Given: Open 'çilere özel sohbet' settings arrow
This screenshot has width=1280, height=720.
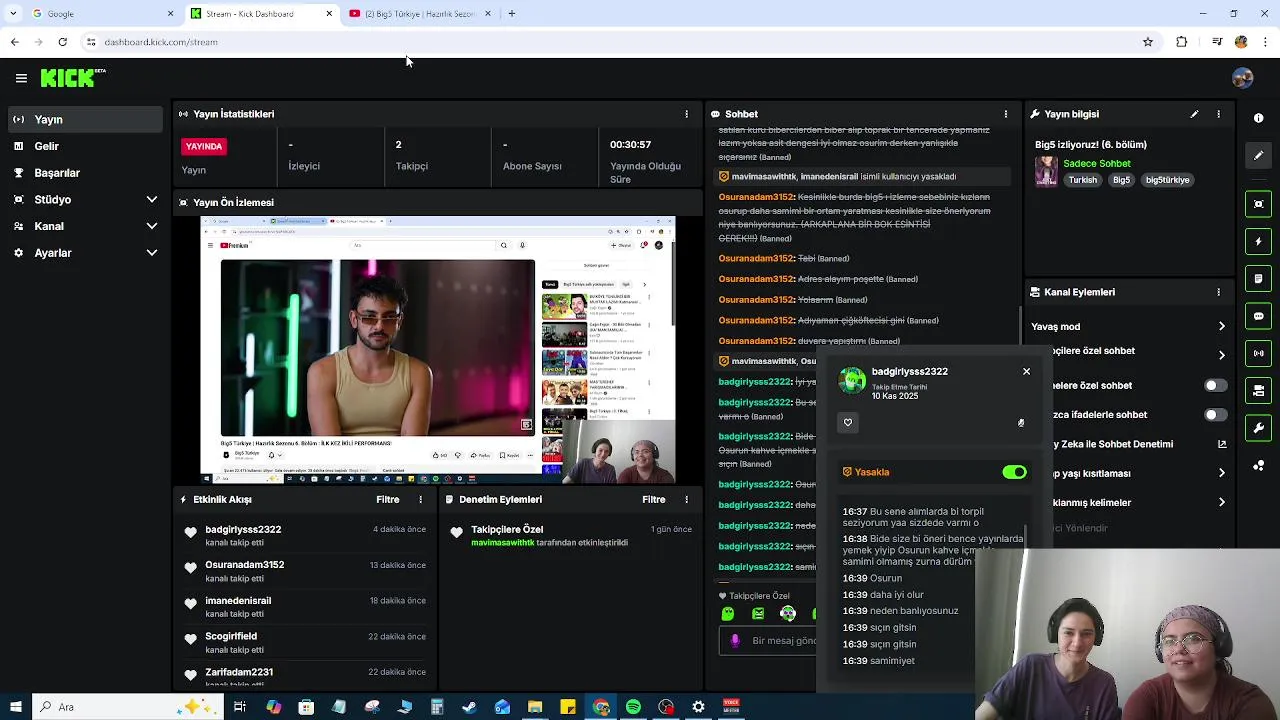Looking at the screenshot, I should click(1222, 355).
